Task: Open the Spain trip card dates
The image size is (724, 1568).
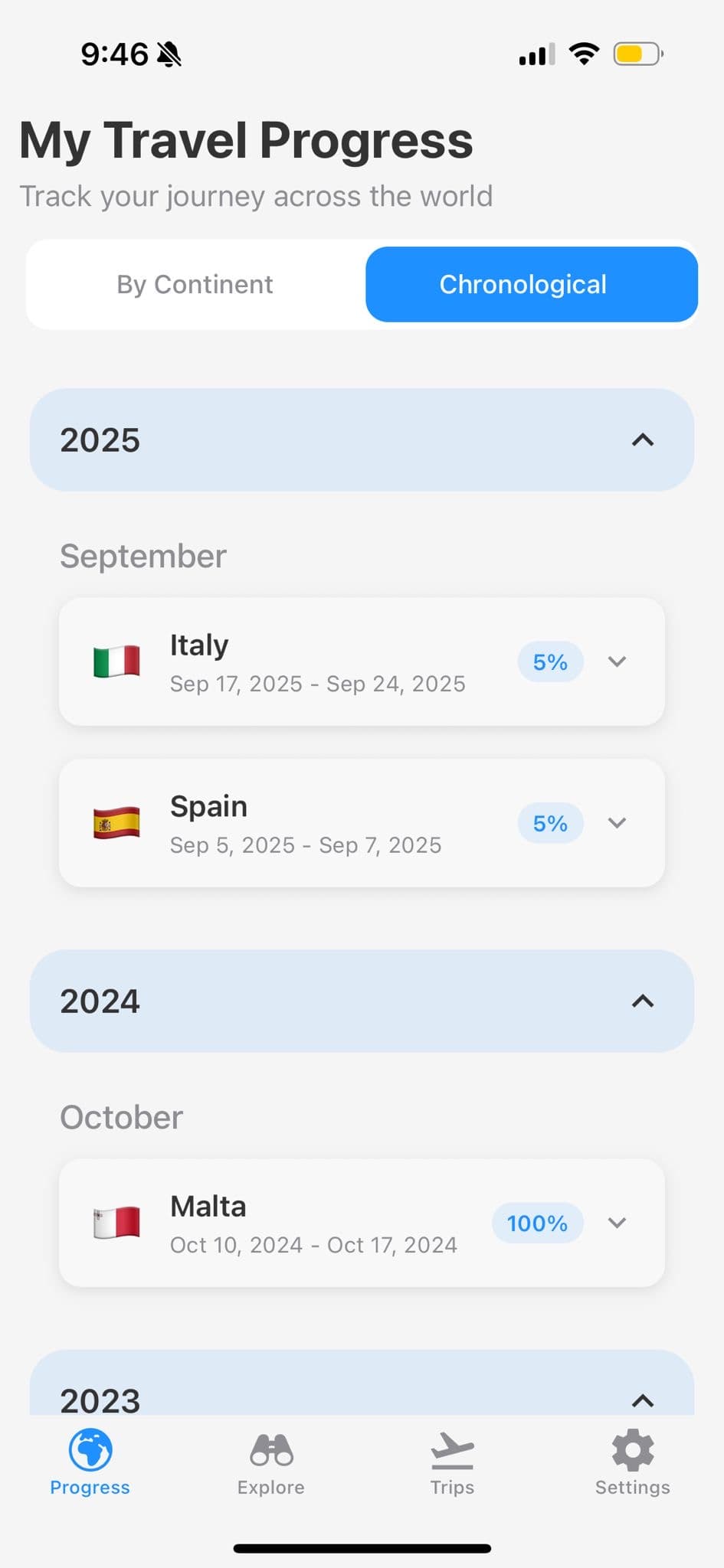Action: click(x=306, y=845)
